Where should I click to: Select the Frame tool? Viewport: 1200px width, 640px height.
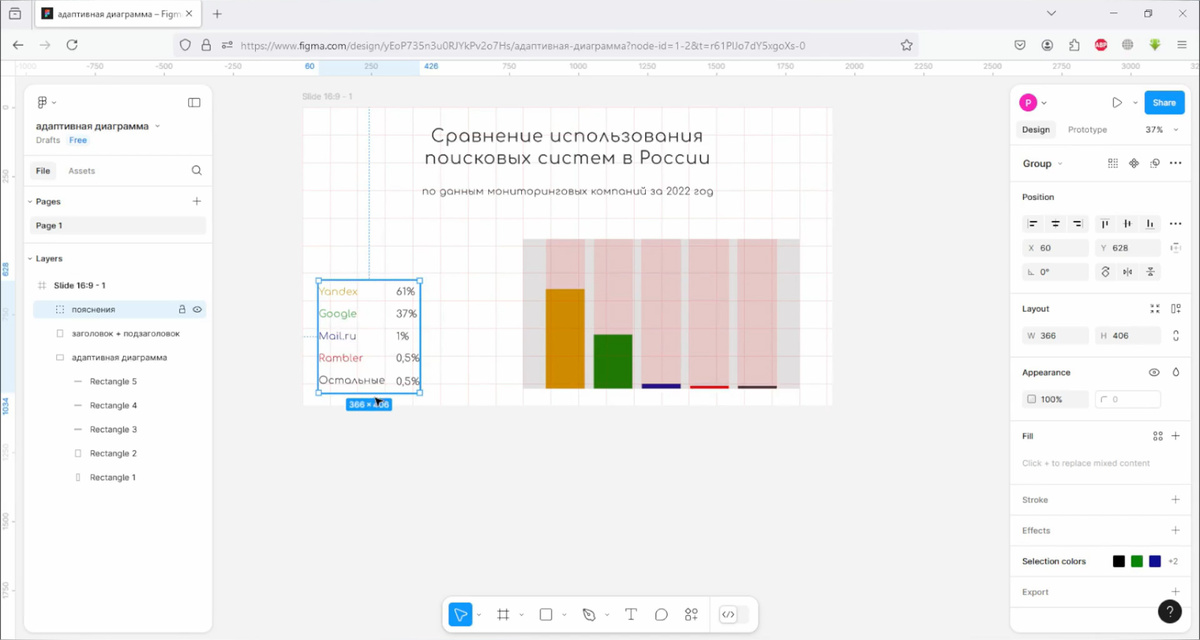pos(504,615)
